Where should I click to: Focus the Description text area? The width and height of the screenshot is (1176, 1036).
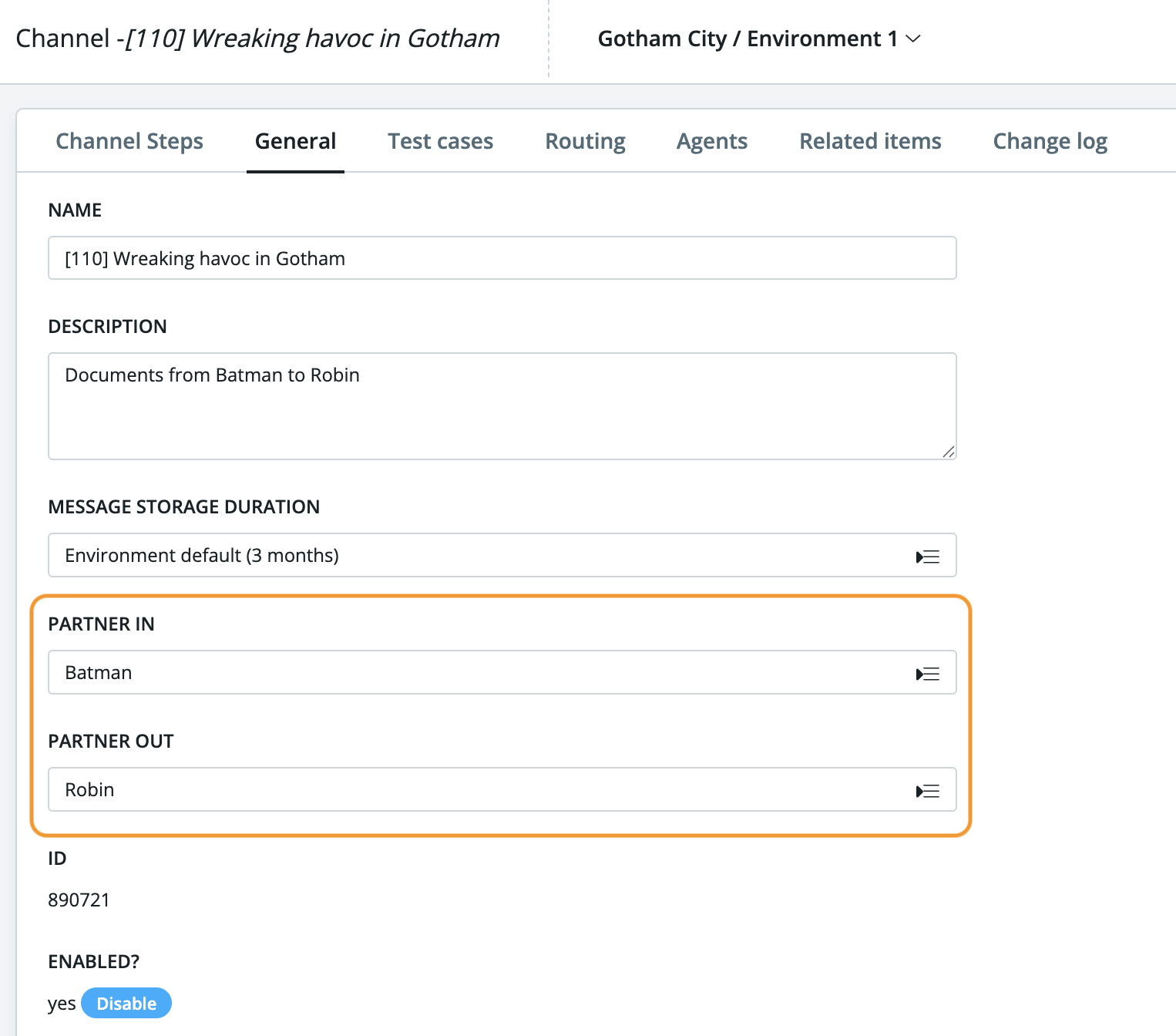coord(501,406)
